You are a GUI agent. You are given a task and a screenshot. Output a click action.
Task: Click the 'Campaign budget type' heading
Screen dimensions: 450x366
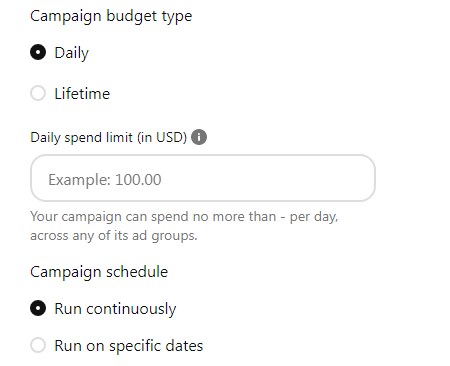111,16
